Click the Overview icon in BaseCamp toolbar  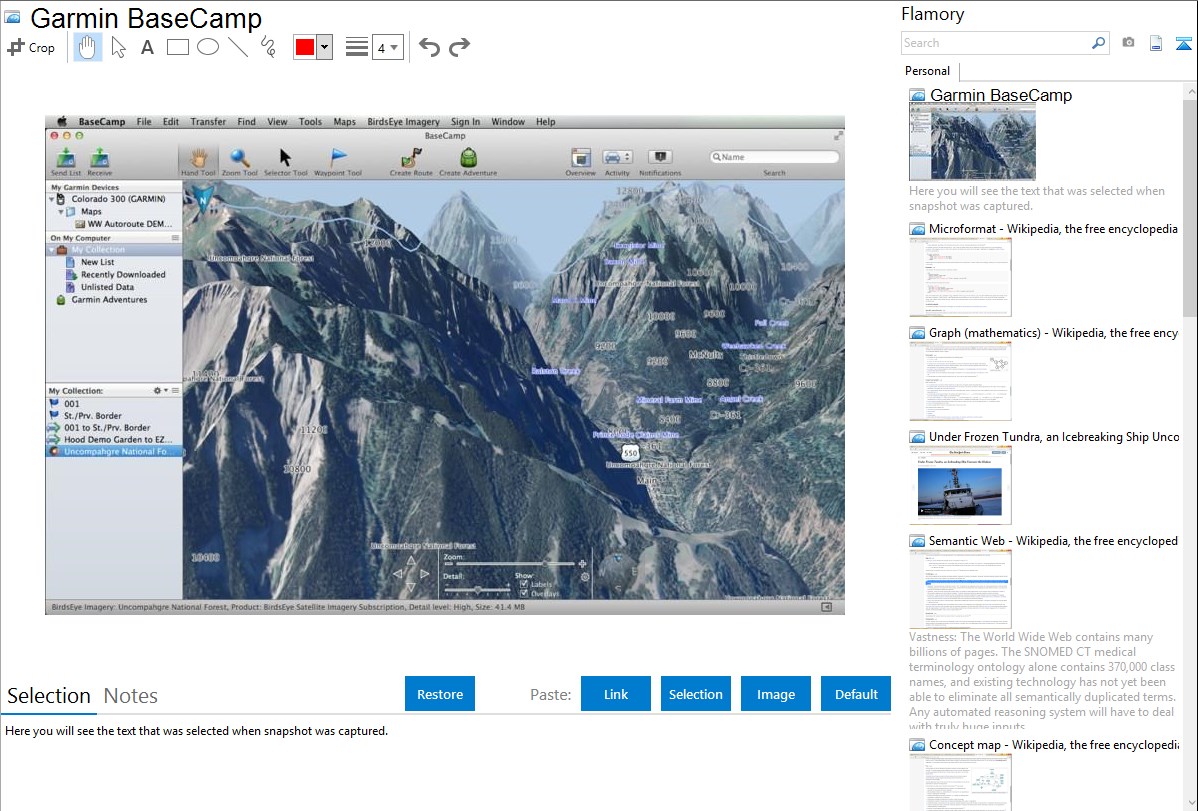[581, 157]
